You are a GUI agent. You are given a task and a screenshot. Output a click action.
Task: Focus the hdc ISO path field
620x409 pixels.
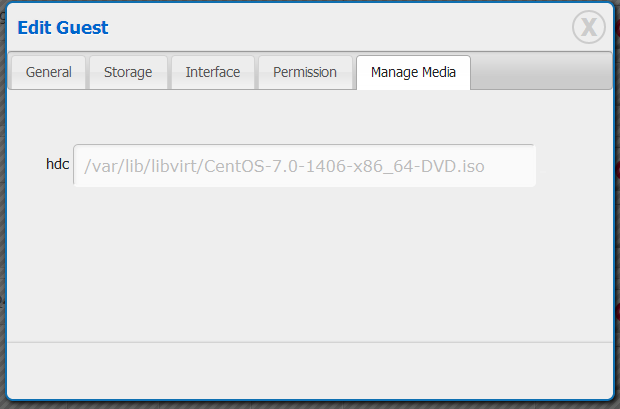point(304,166)
